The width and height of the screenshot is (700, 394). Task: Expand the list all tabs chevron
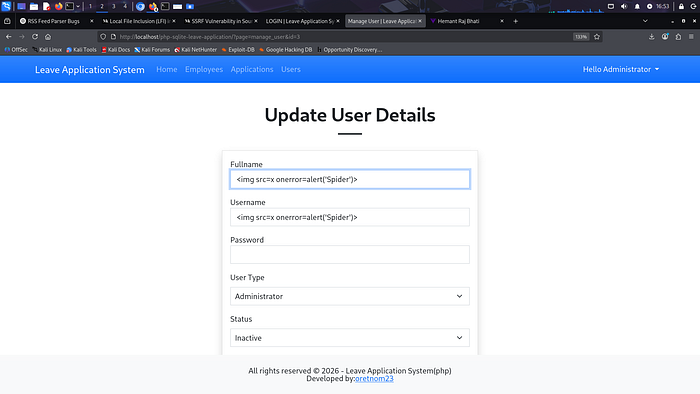coord(645,21)
